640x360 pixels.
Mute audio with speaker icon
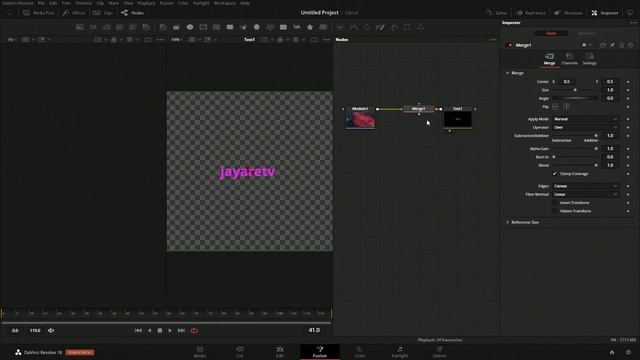click(51, 331)
